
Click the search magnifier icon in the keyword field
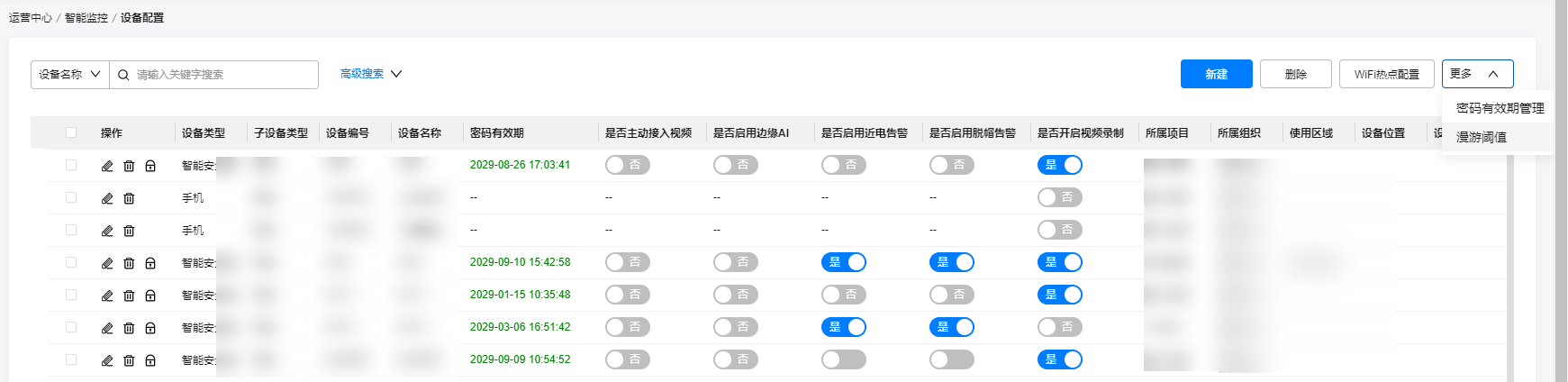[123, 75]
